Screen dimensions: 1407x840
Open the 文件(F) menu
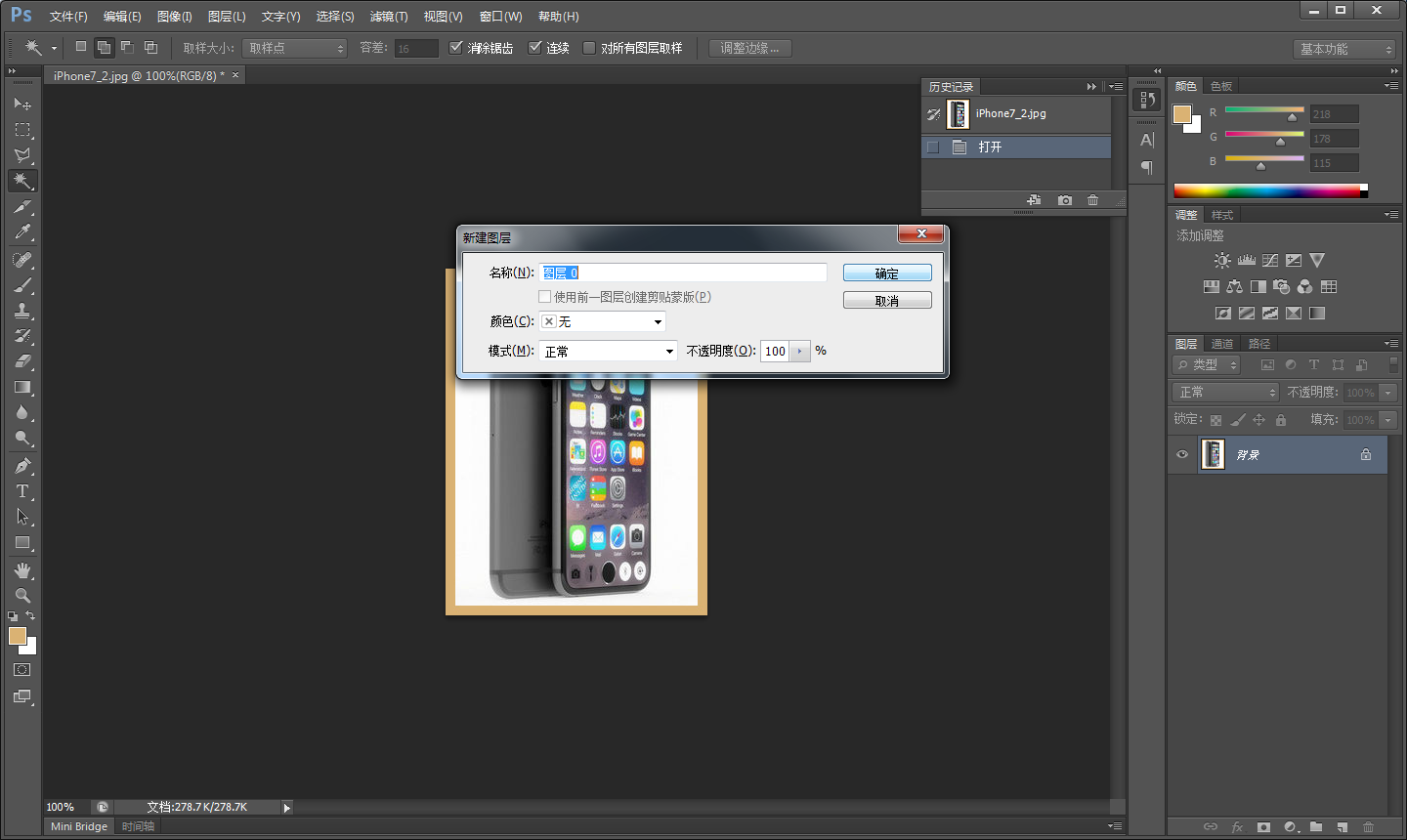[68, 17]
